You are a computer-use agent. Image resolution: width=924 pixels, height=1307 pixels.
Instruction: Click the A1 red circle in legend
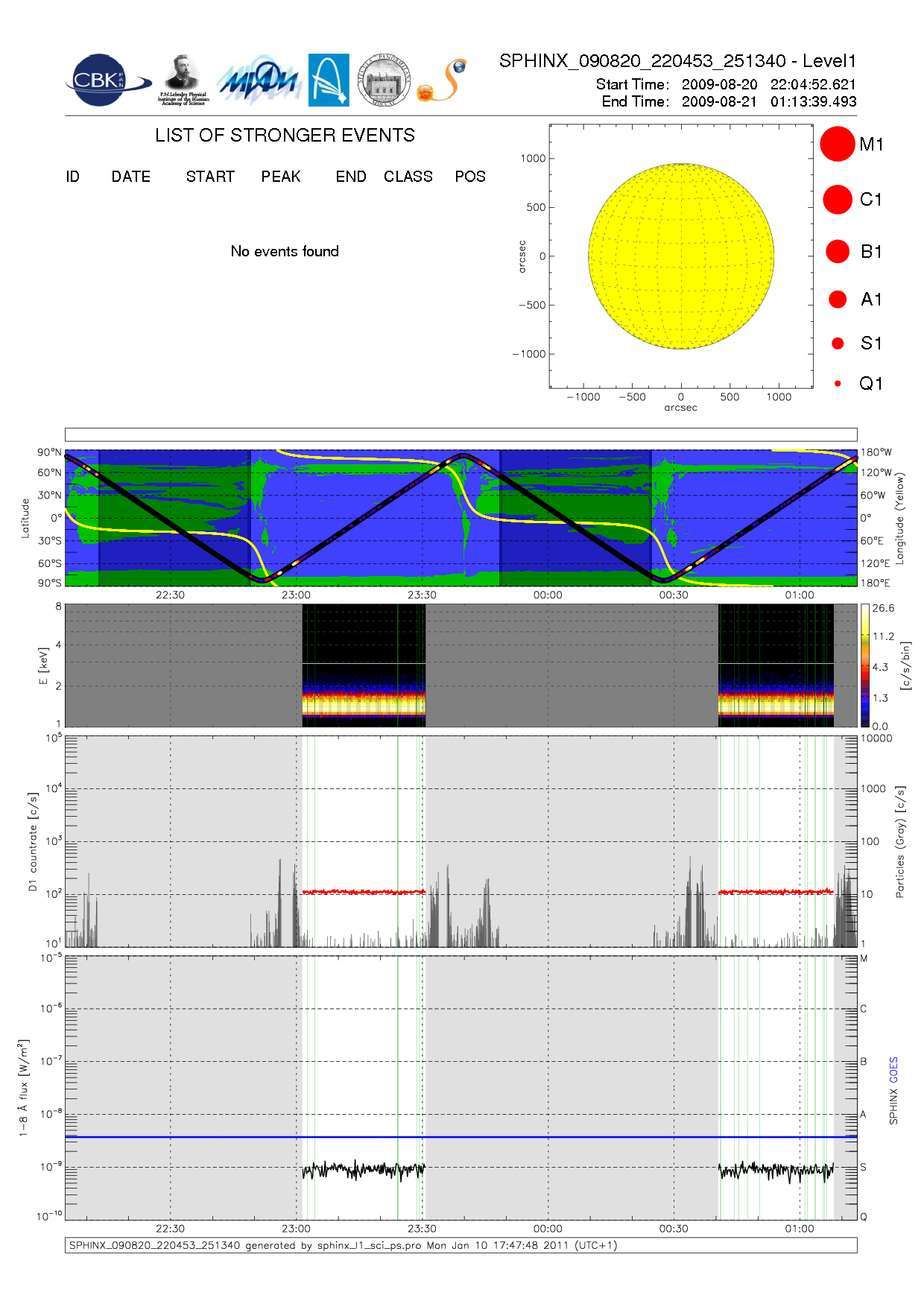(837, 300)
